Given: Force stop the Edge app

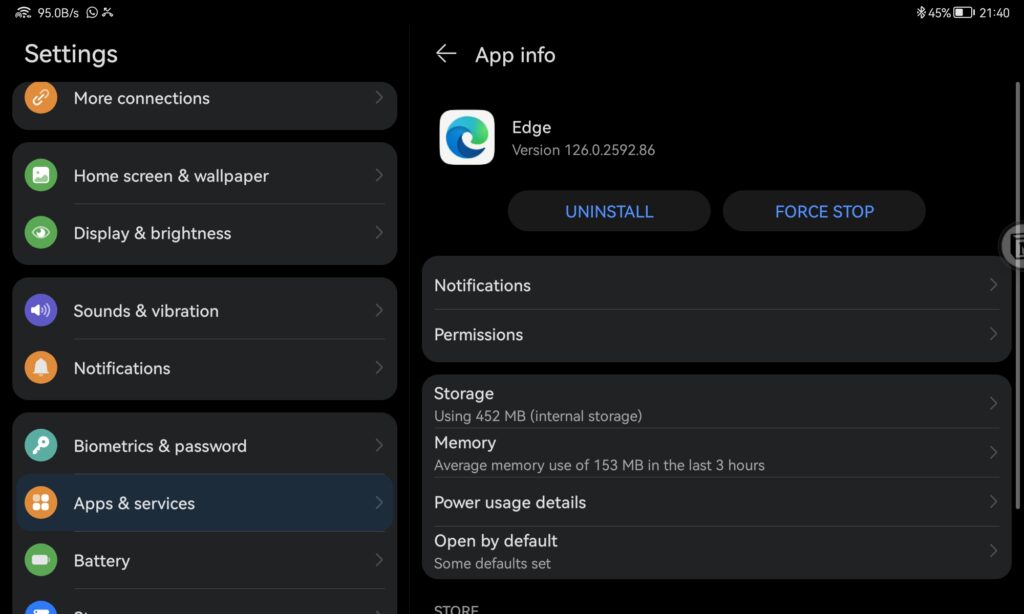Looking at the screenshot, I should (x=824, y=211).
